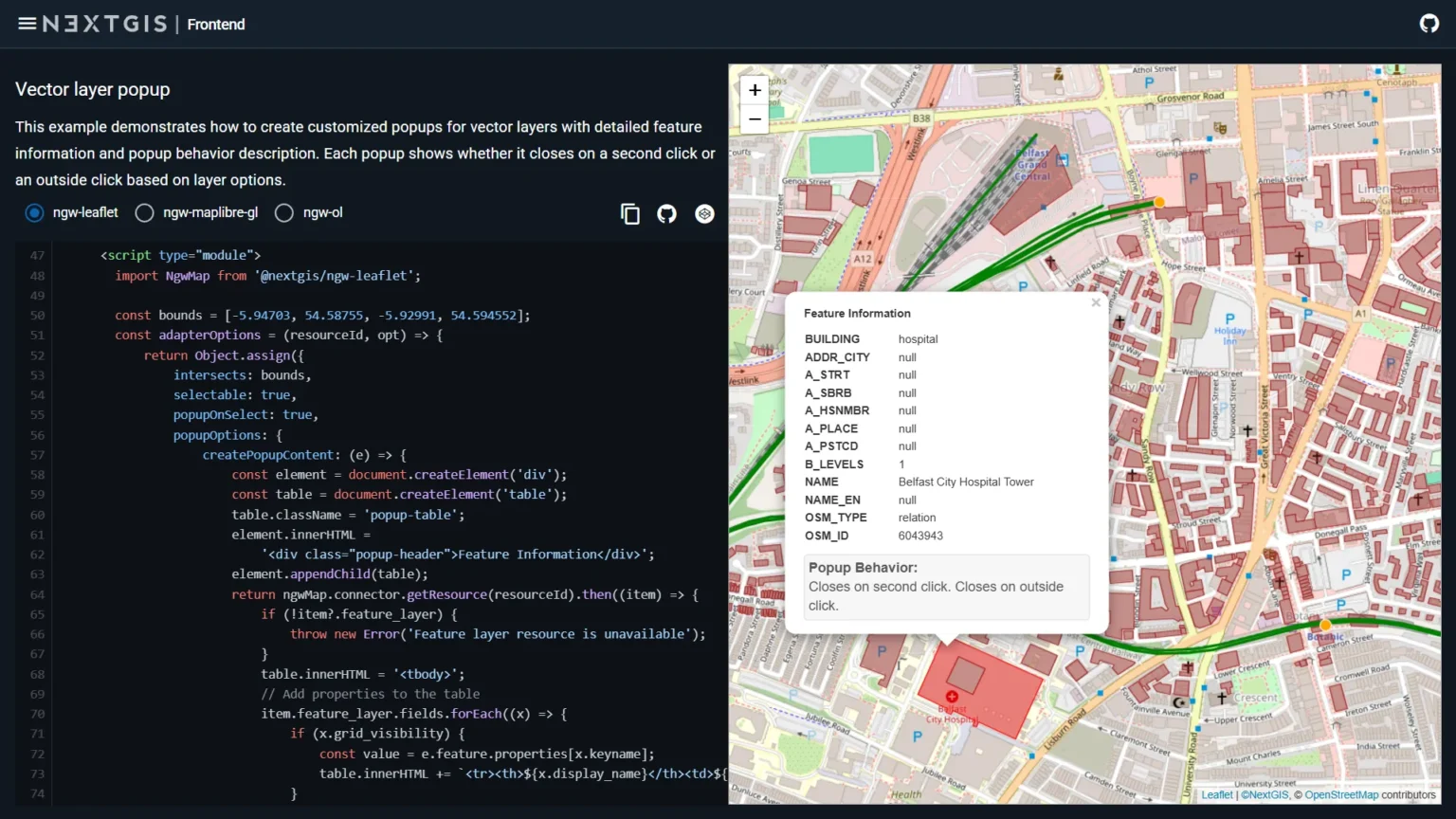This screenshot has width=1456, height=819.
Task: Click the OSM_TYPE 'relation' value
Action: pos(917,519)
